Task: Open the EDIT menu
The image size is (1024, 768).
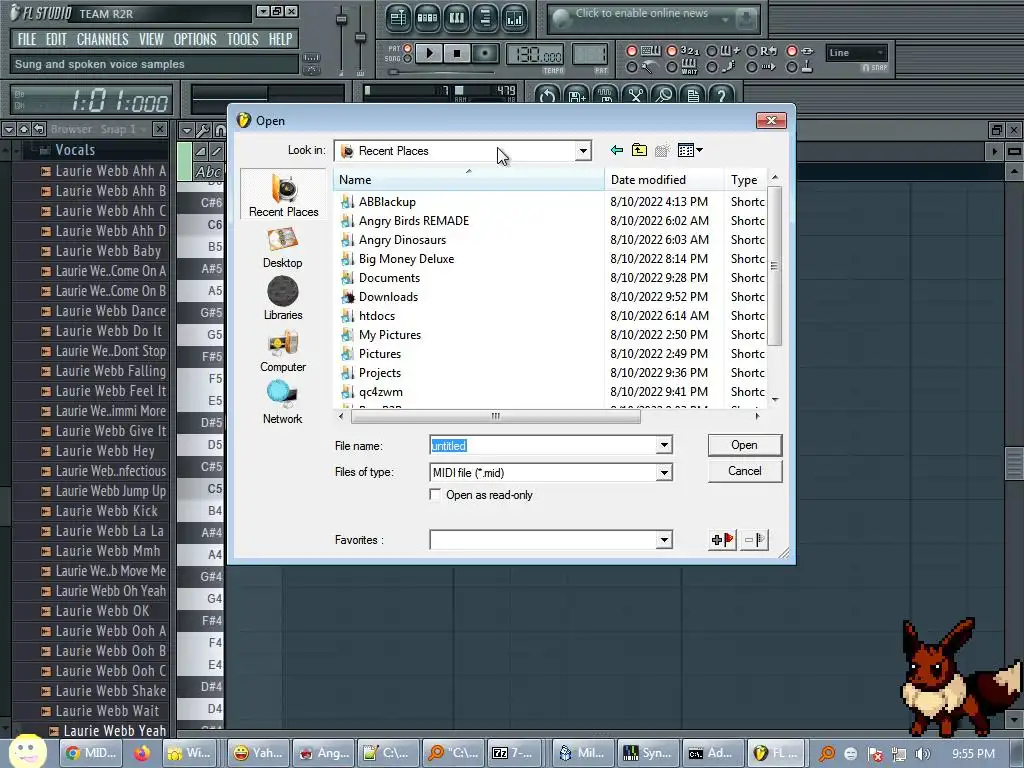Action: pyautogui.click(x=56, y=39)
